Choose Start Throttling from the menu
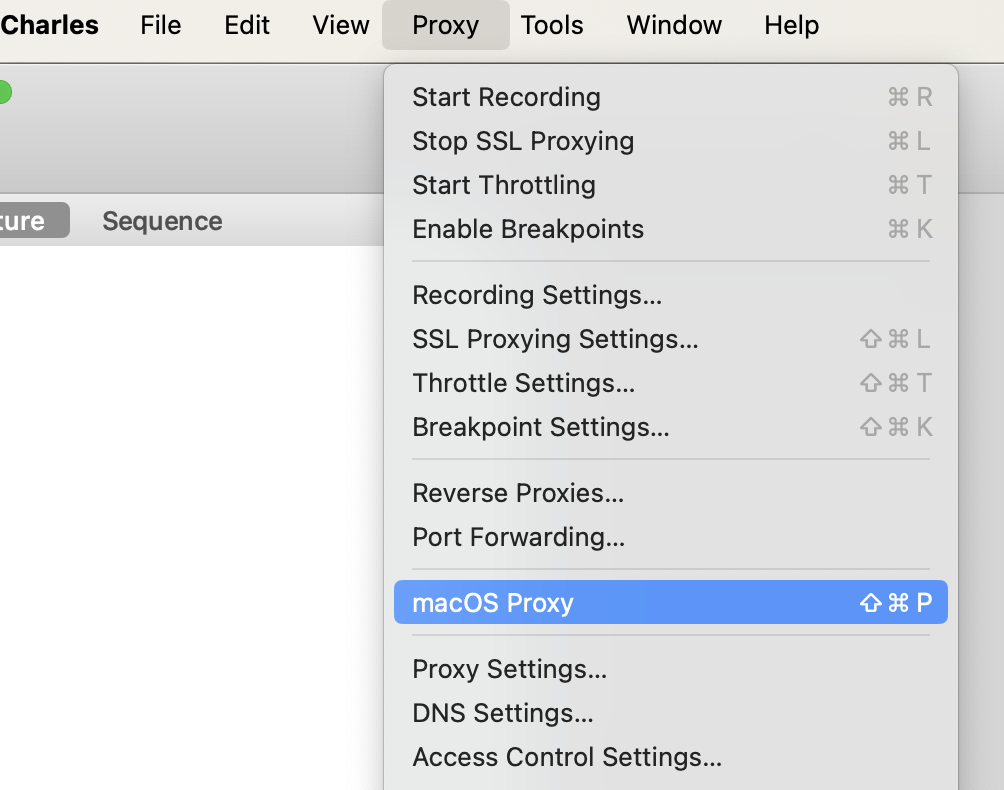This screenshot has height=790, width=1004. 504,185
